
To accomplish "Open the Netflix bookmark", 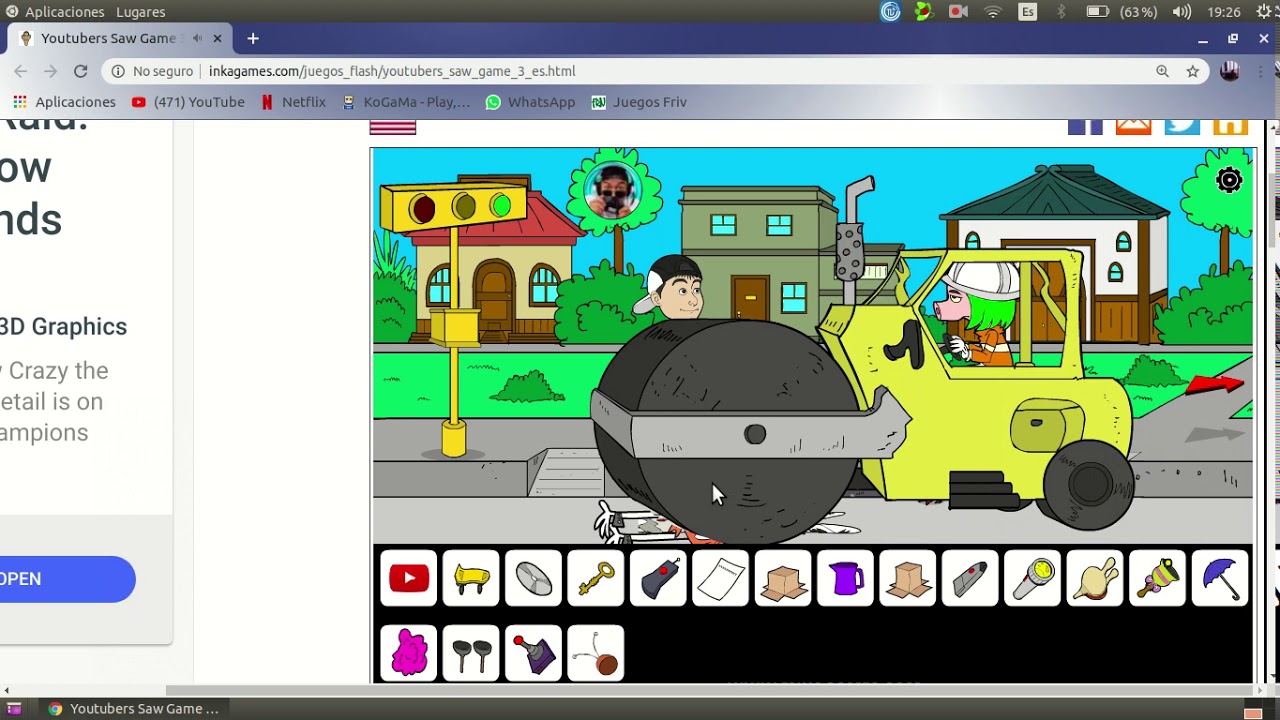I will click(x=294, y=102).
